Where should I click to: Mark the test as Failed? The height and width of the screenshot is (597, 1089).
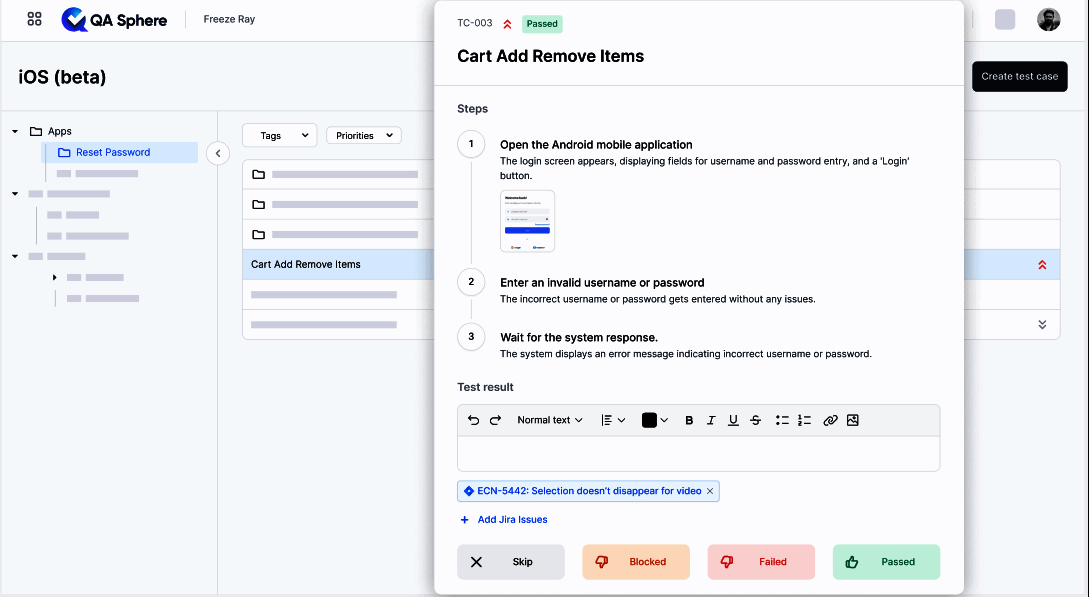(x=761, y=562)
